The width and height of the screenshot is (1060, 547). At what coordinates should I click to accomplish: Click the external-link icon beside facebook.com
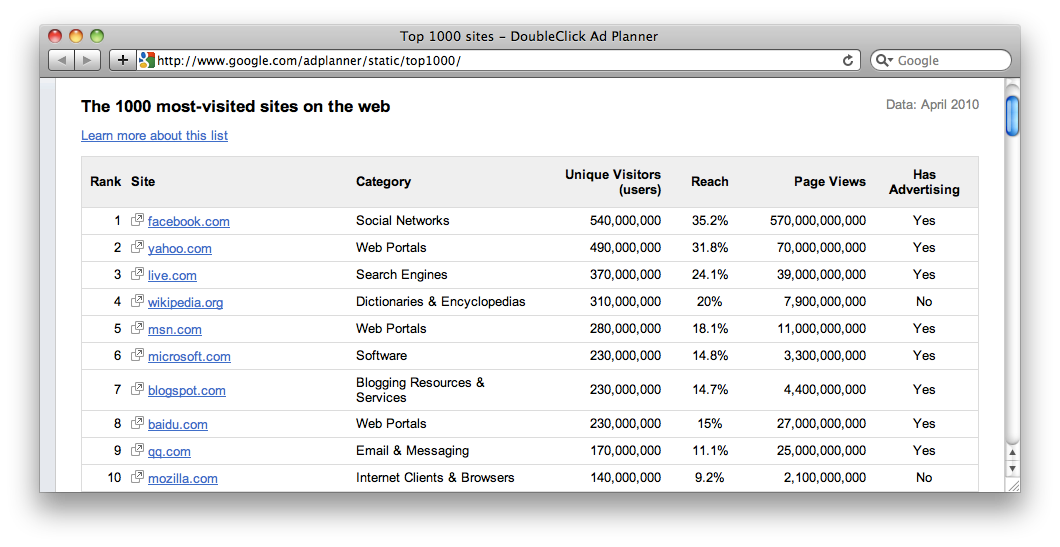click(x=137, y=220)
